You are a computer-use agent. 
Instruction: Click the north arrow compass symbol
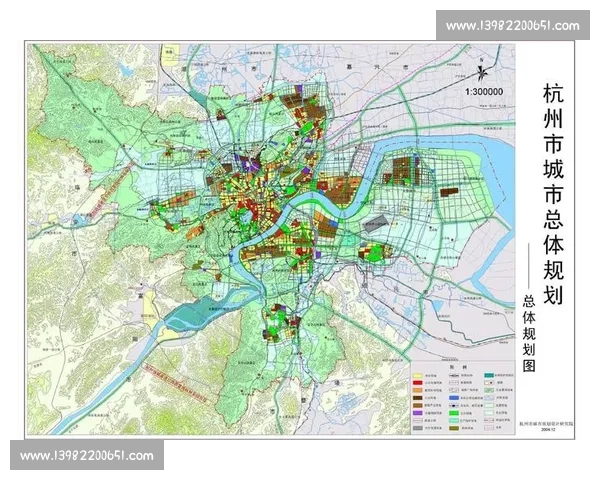pyautogui.click(x=482, y=71)
